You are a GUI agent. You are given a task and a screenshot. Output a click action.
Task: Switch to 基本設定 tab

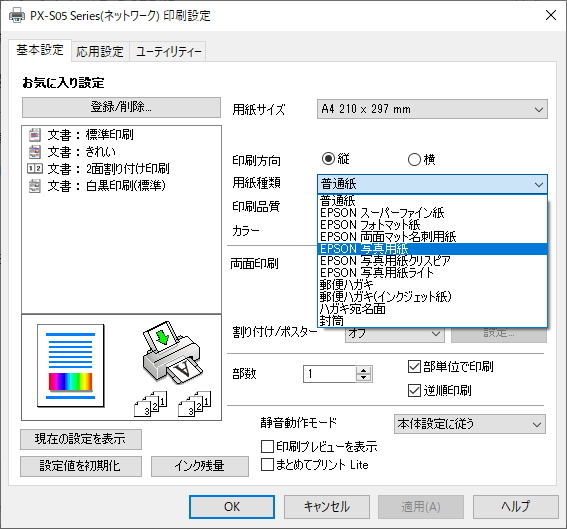coord(40,50)
